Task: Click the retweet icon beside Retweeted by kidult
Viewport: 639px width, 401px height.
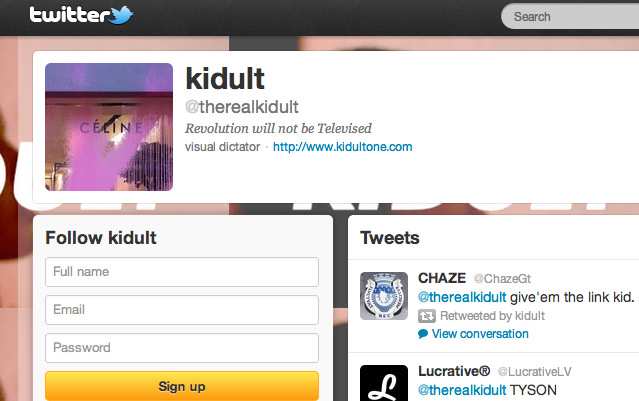Action: pyautogui.click(x=427, y=316)
